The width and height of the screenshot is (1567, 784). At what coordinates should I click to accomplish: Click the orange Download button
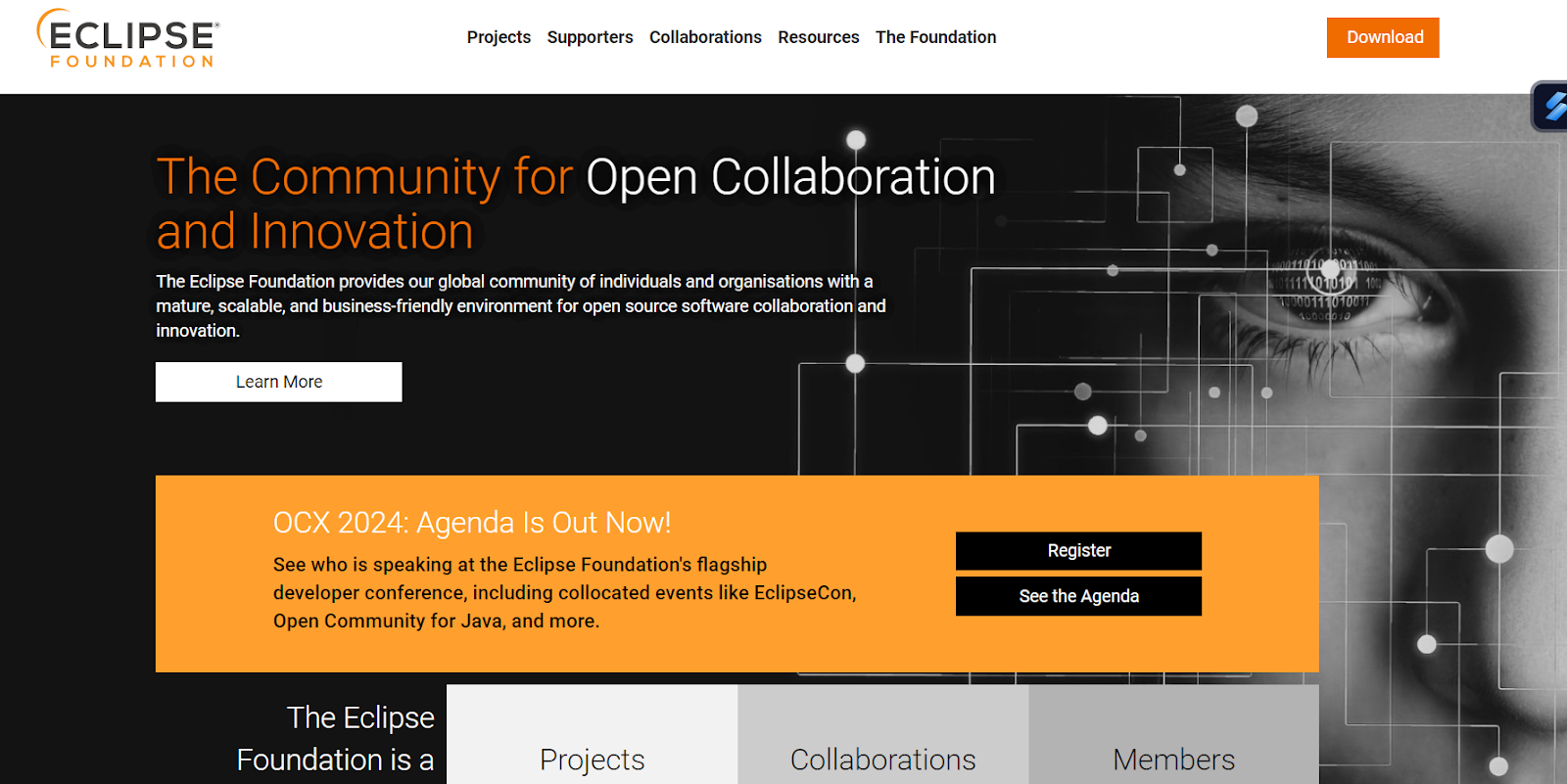[x=1383, y=37]
